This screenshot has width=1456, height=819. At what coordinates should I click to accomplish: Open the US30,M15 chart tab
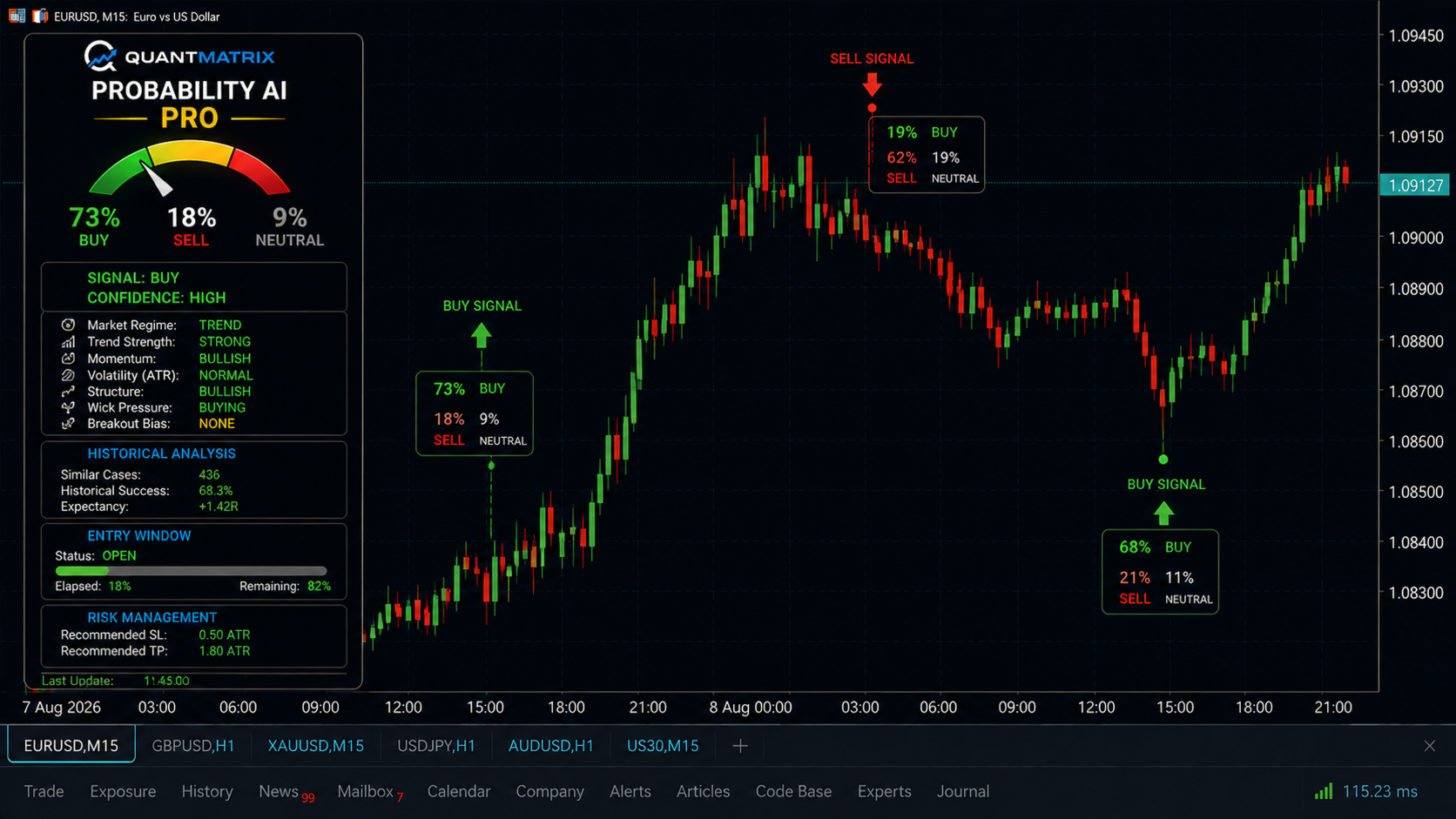coord(663,746)
